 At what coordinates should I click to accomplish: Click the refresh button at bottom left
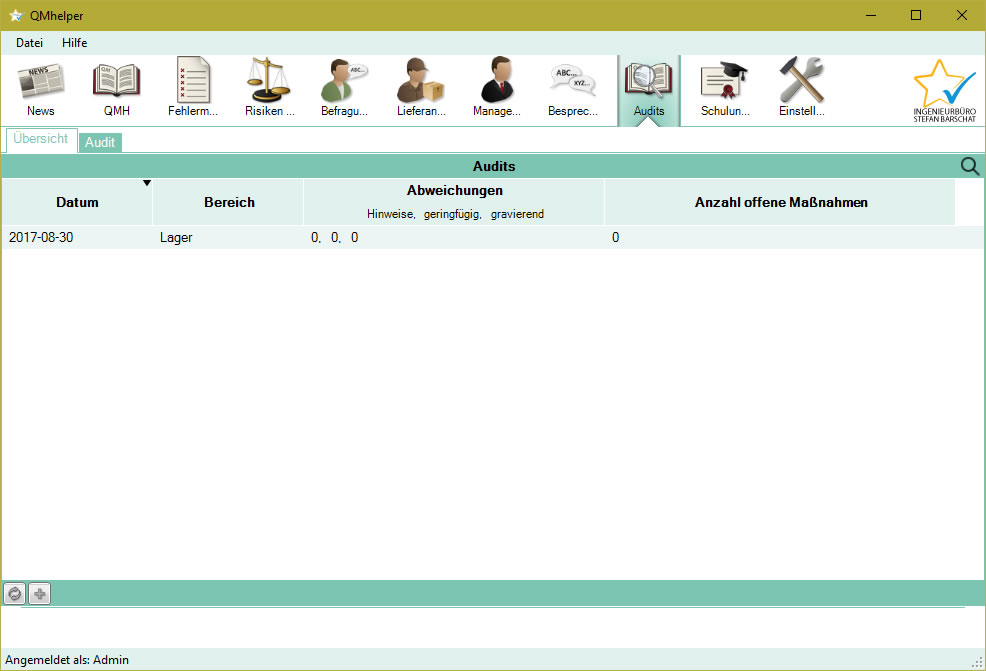point(15,594)
